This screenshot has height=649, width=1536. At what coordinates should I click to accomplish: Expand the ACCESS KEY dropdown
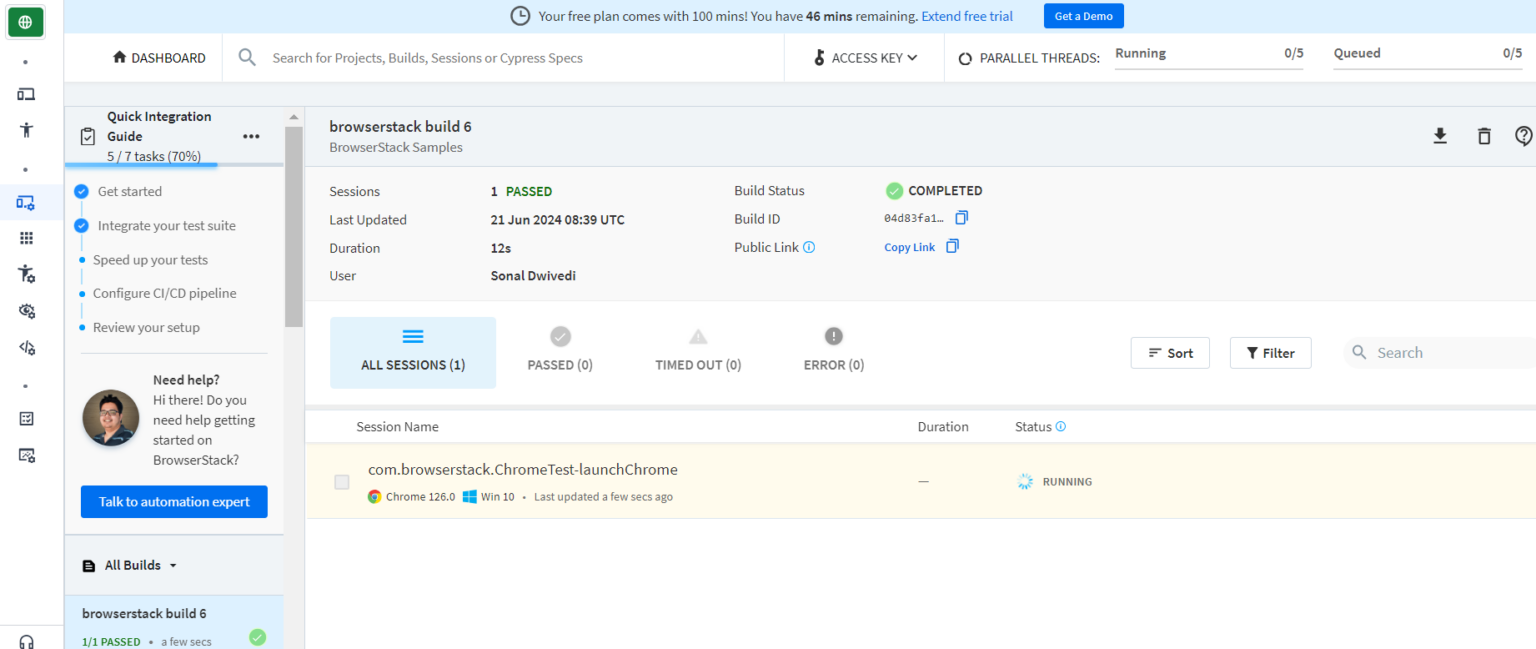tap(866, 58)
